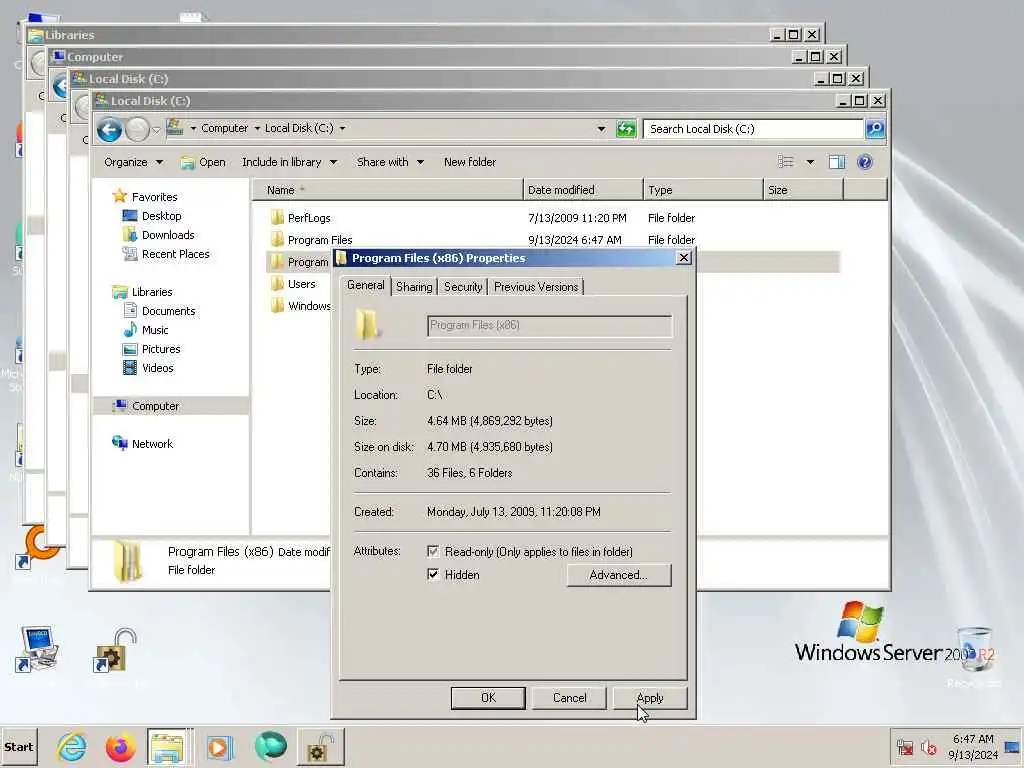The height and width of the screenshot is (768, 1024).
Task: Click the Apply button
Action: pos(650,697)
